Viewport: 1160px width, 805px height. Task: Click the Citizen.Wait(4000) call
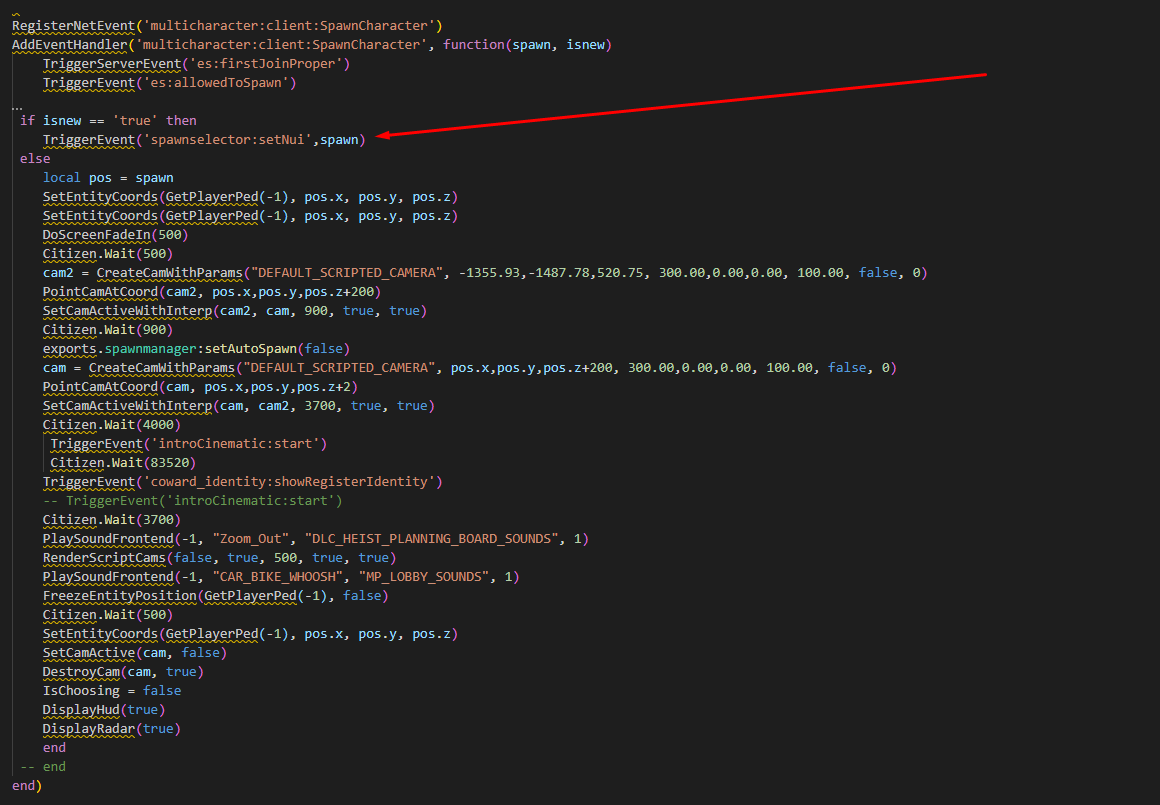[112, 425]
